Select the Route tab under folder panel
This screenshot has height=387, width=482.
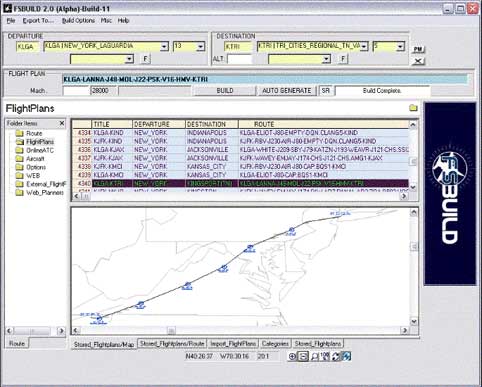(17, 343)
